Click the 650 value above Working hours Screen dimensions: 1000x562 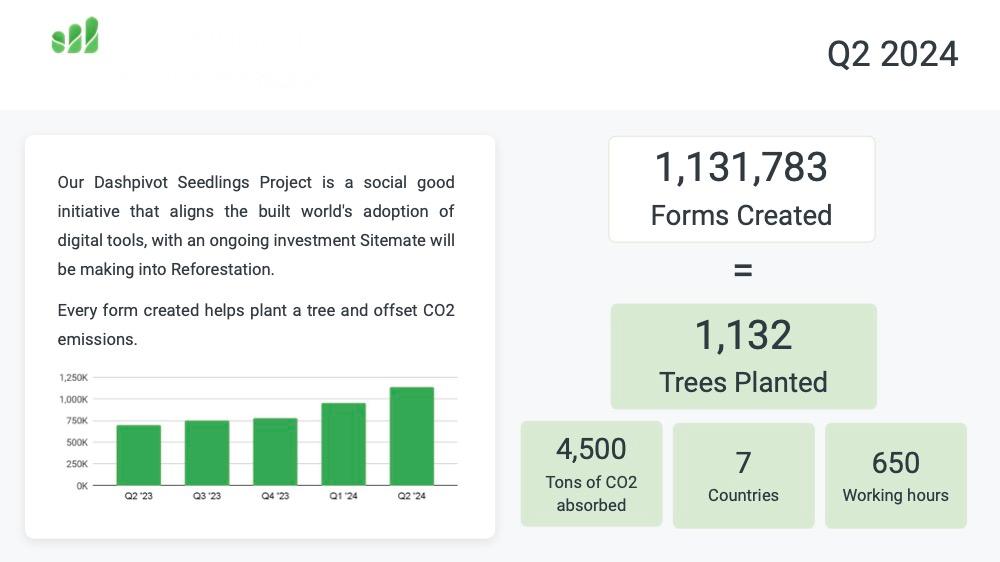[895, 463]
